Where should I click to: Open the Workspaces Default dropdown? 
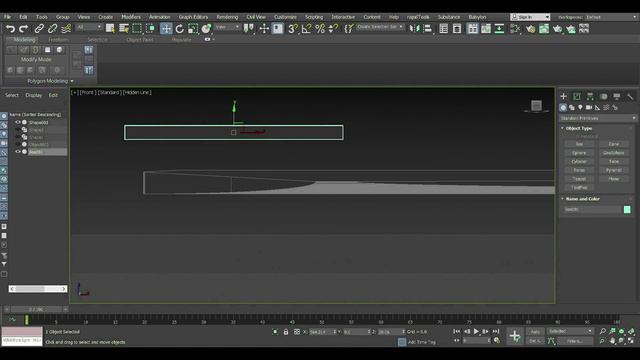(611, 17)
